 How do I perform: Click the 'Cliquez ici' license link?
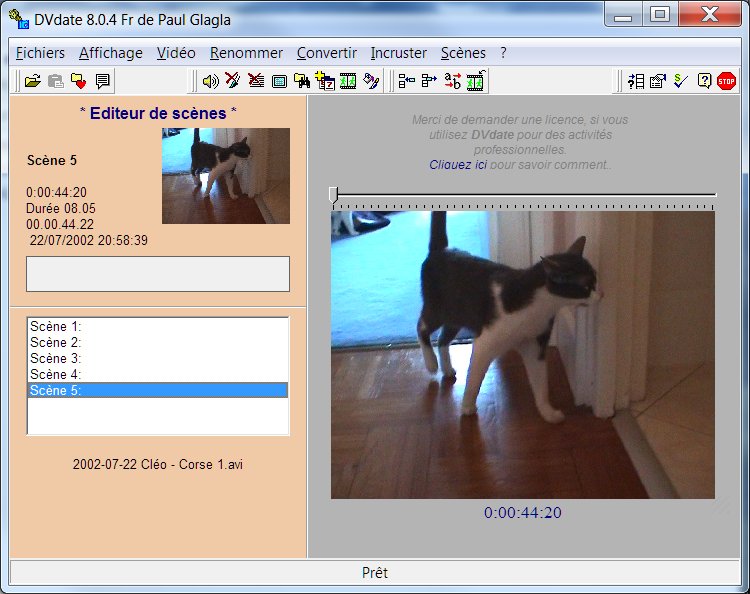pyautogui.click(x=458, y=164)
